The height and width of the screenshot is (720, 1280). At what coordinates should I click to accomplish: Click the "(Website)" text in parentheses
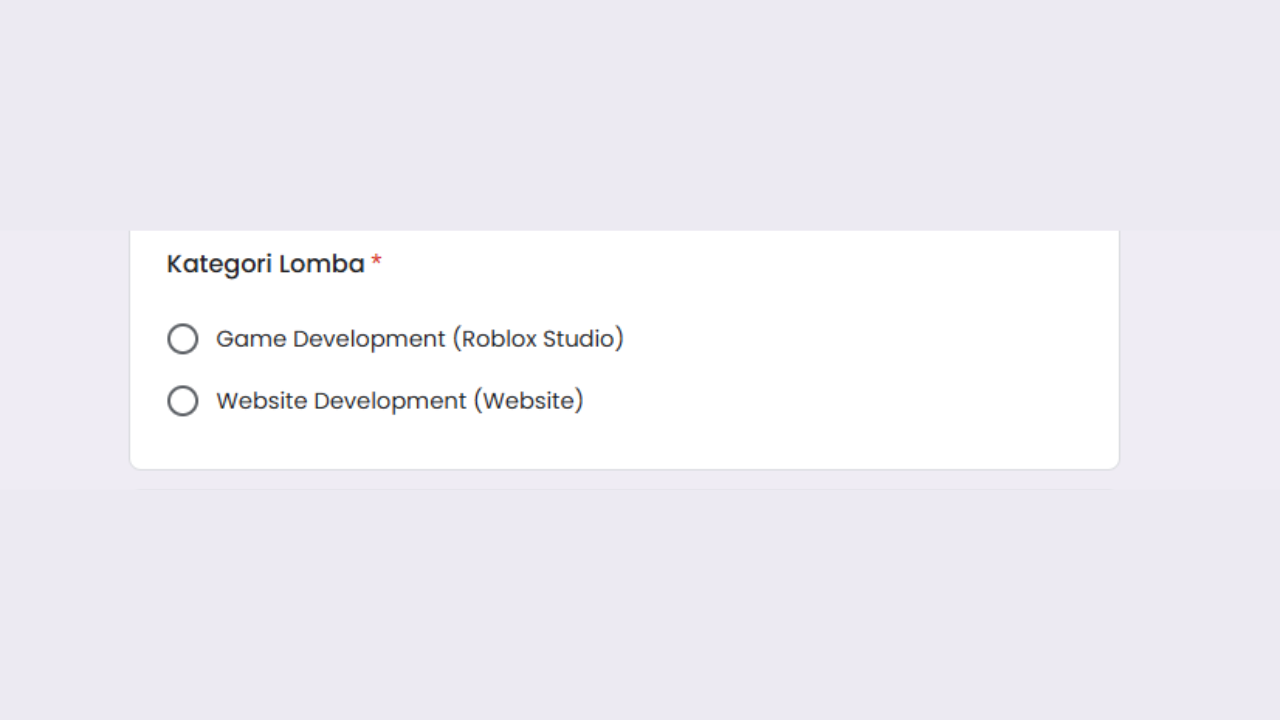(528, 401)
